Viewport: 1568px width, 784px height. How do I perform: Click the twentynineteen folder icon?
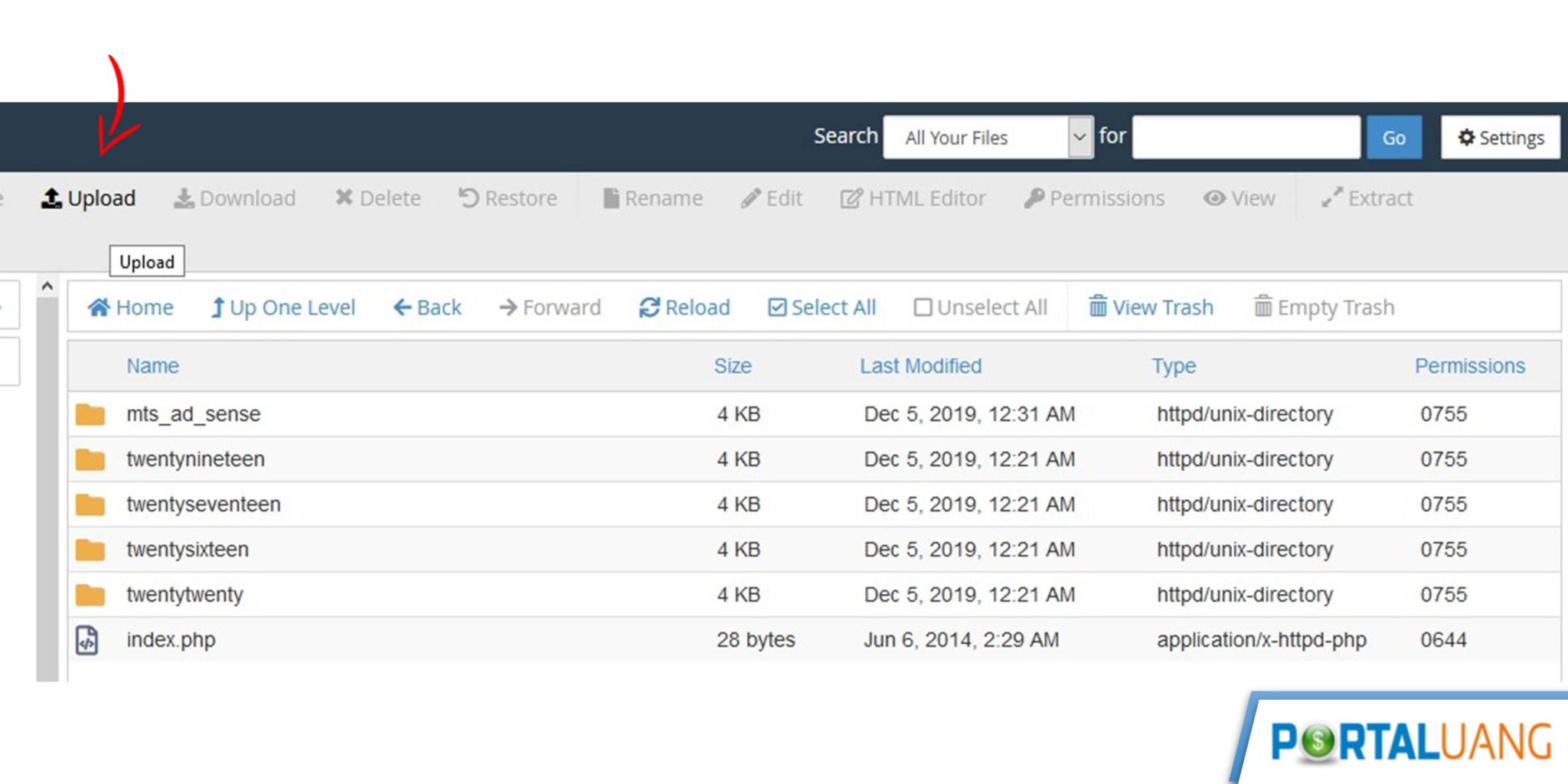click(90, 459)
